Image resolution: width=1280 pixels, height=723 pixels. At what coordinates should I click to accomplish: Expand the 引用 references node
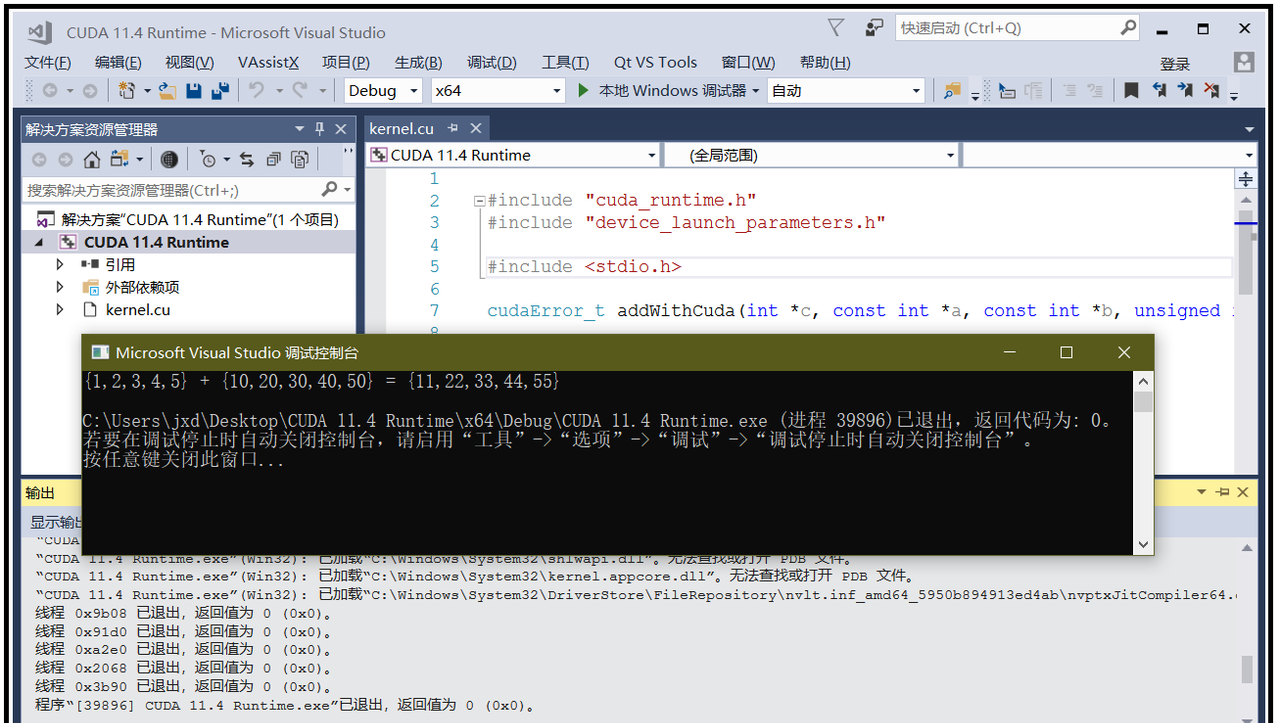click(60, 265)
